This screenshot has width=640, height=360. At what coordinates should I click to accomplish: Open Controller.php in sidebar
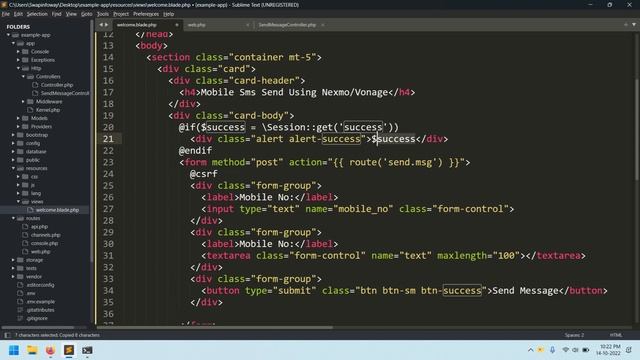point(57,85)
